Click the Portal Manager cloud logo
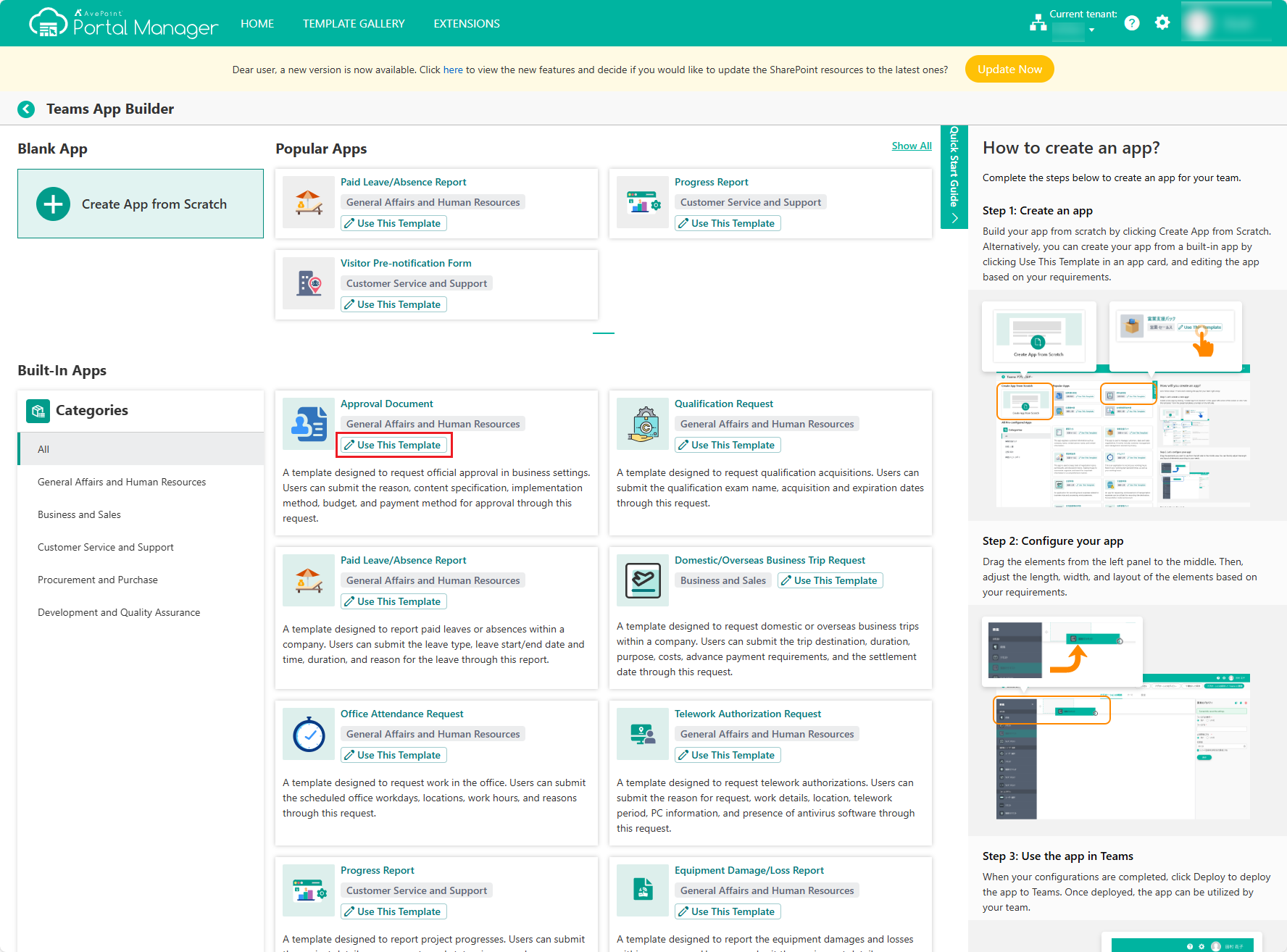The width and height of the screenshot is (1287, 952). (x=48, y=23)
